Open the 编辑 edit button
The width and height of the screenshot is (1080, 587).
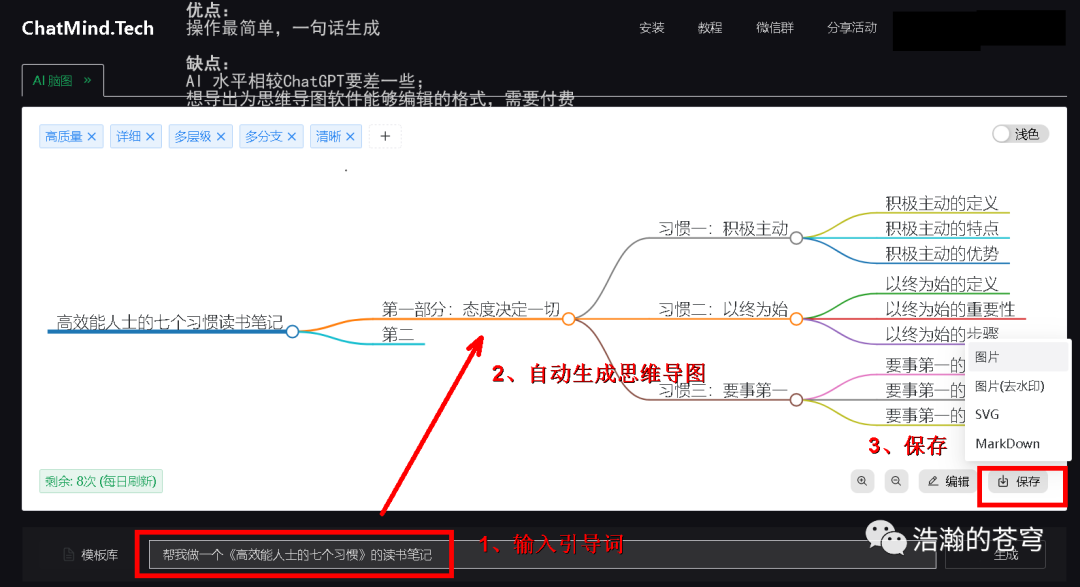948,481
